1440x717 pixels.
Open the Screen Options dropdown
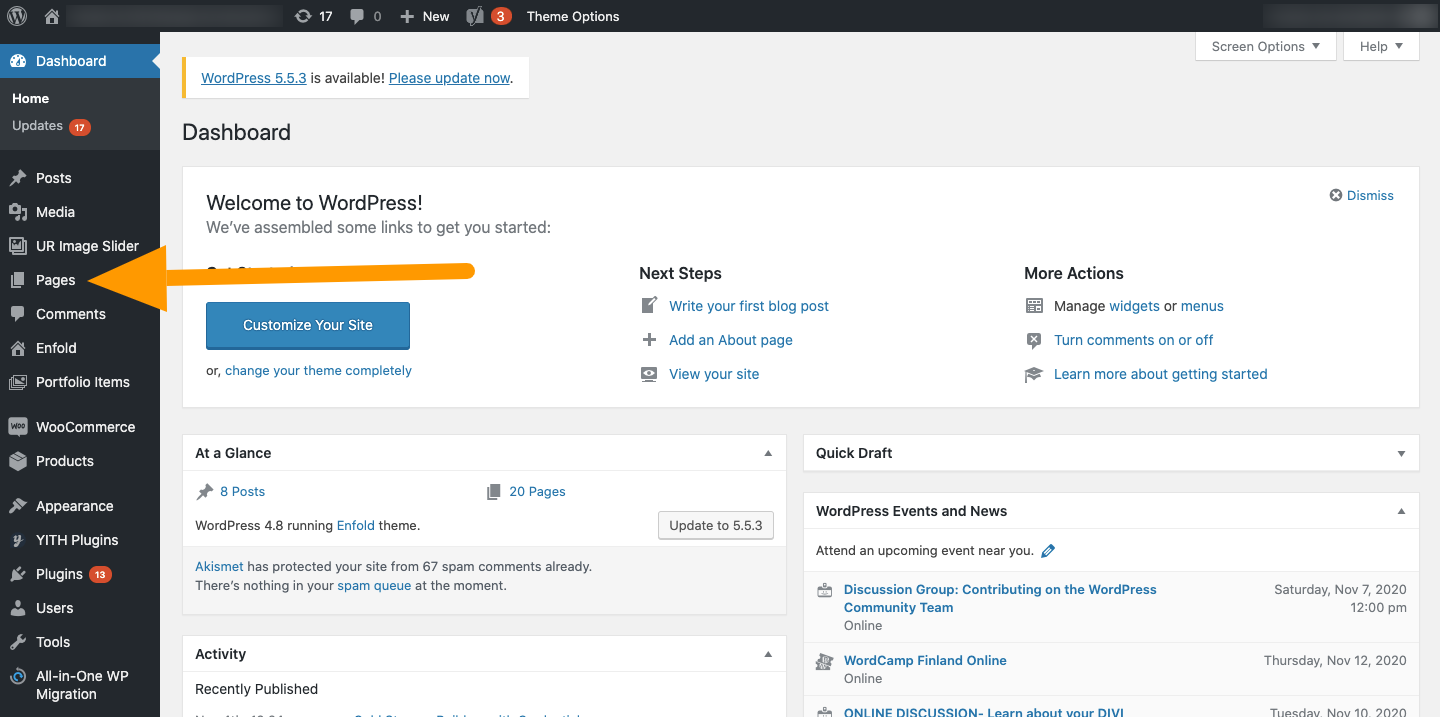click(1266, 46)
